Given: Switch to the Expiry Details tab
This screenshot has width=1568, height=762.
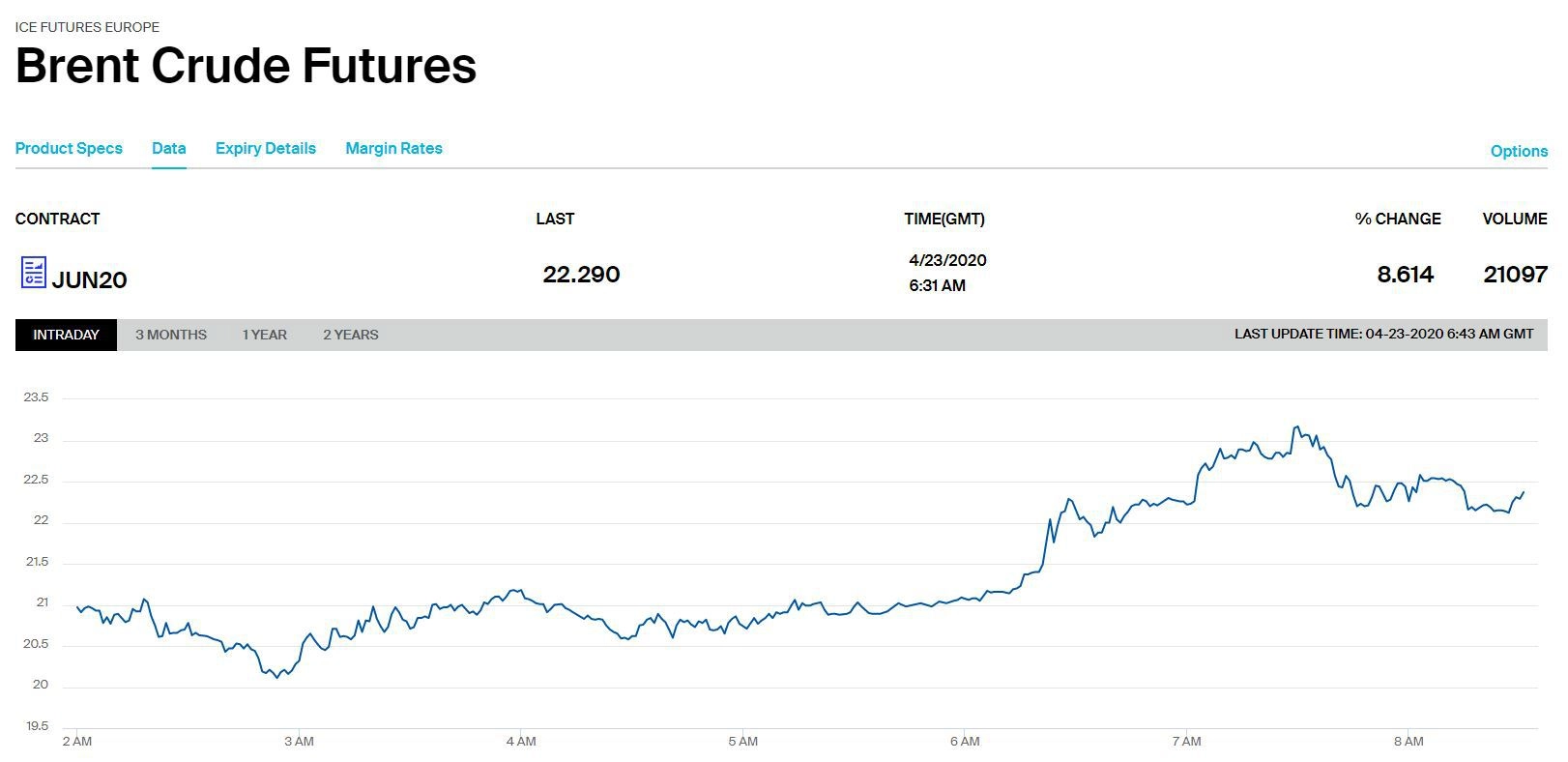Looking at the screenshot, I should tap(265, 148).
